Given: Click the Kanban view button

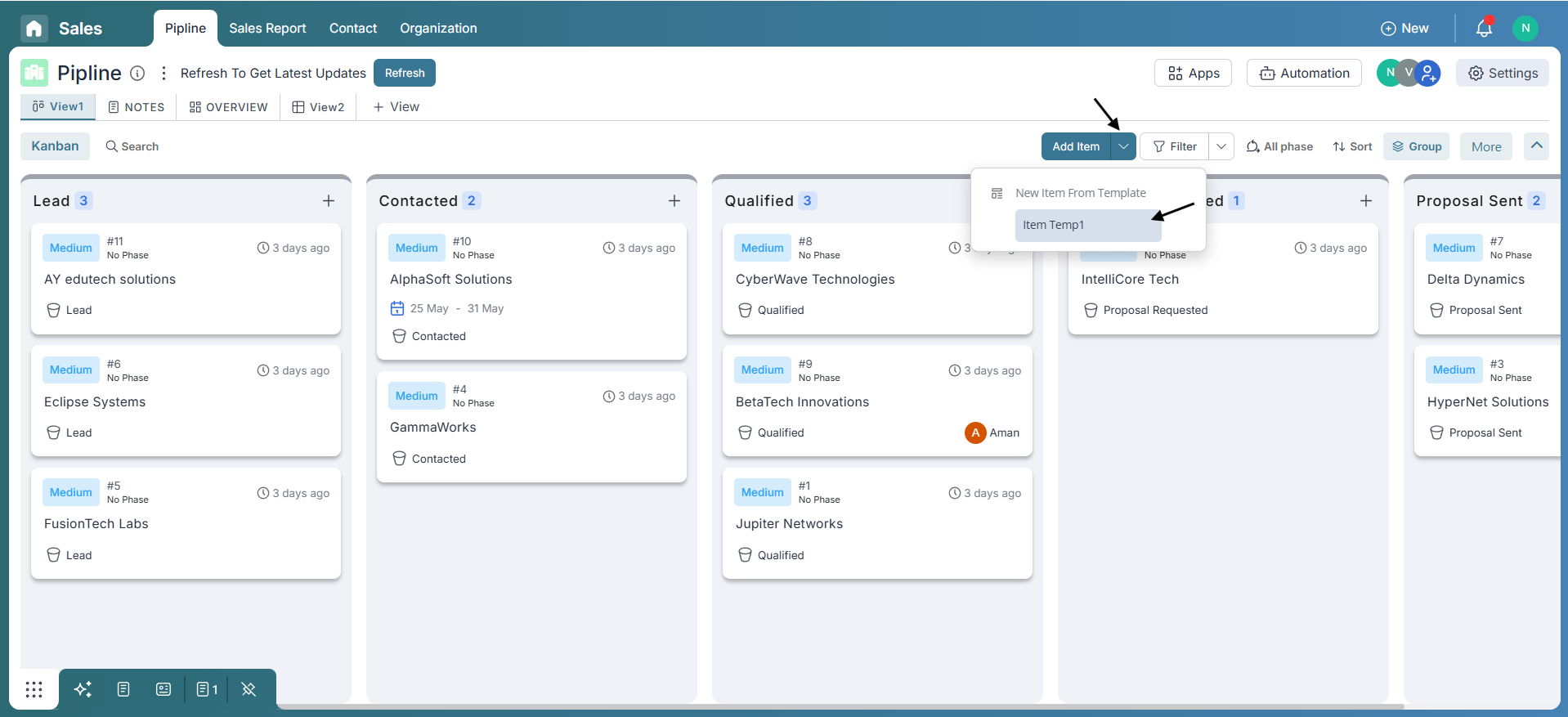Looking at the screenshot, I should point(55,146).
